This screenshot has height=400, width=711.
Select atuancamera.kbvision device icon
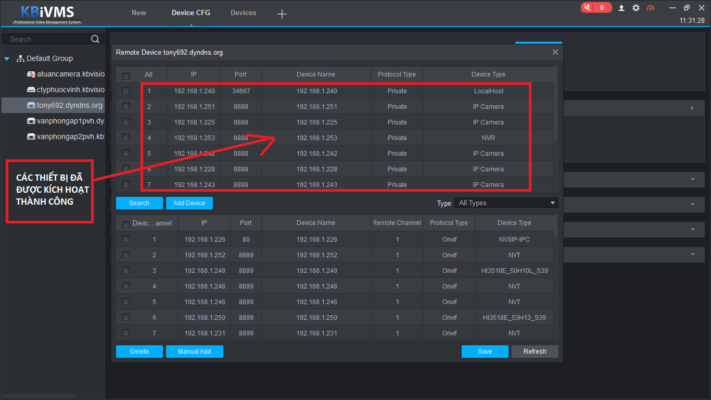[31, 74]
